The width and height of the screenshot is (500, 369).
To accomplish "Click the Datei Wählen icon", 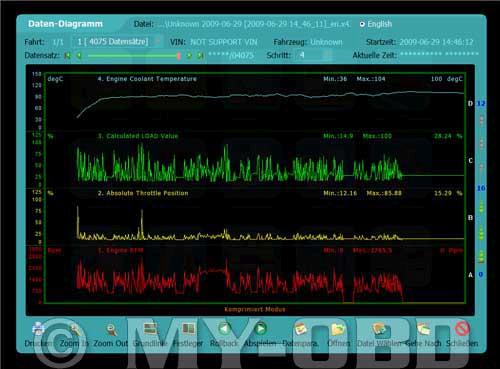I will pyautogui.click(x=379, y=329).
